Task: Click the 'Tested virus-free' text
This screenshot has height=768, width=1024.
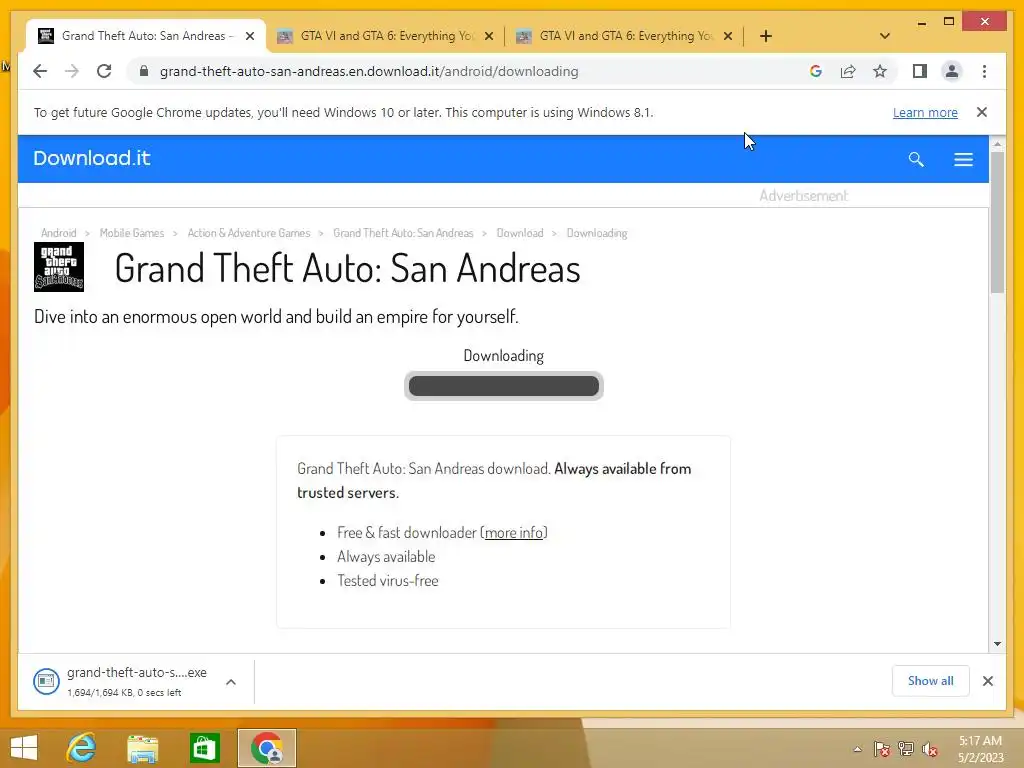Action: [x=387, y=581]
